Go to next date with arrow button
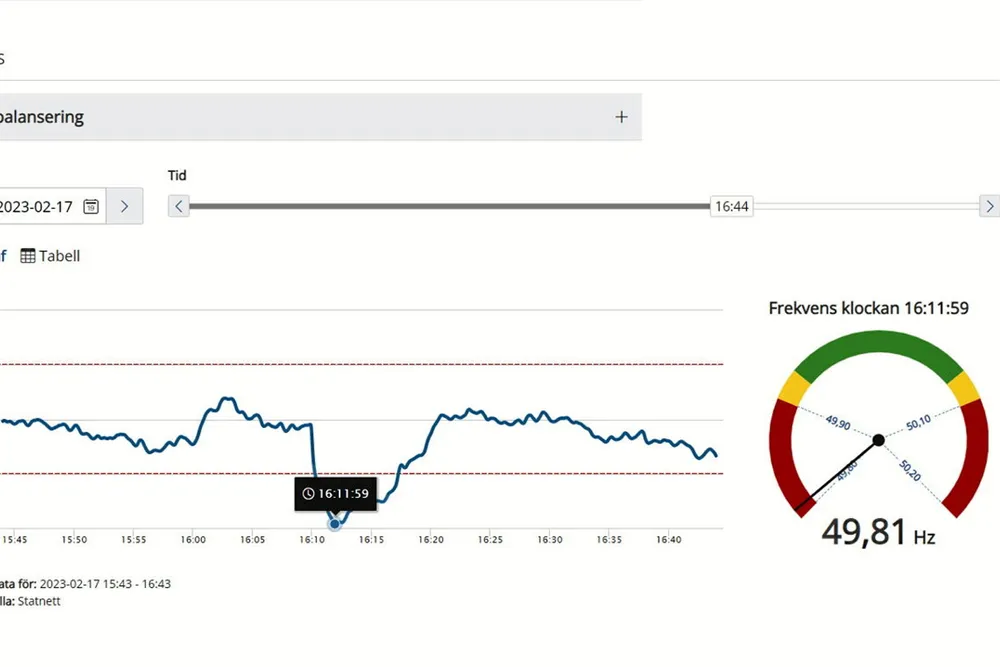This screenshot has height=667, width=1000. [x=124, y=206]
